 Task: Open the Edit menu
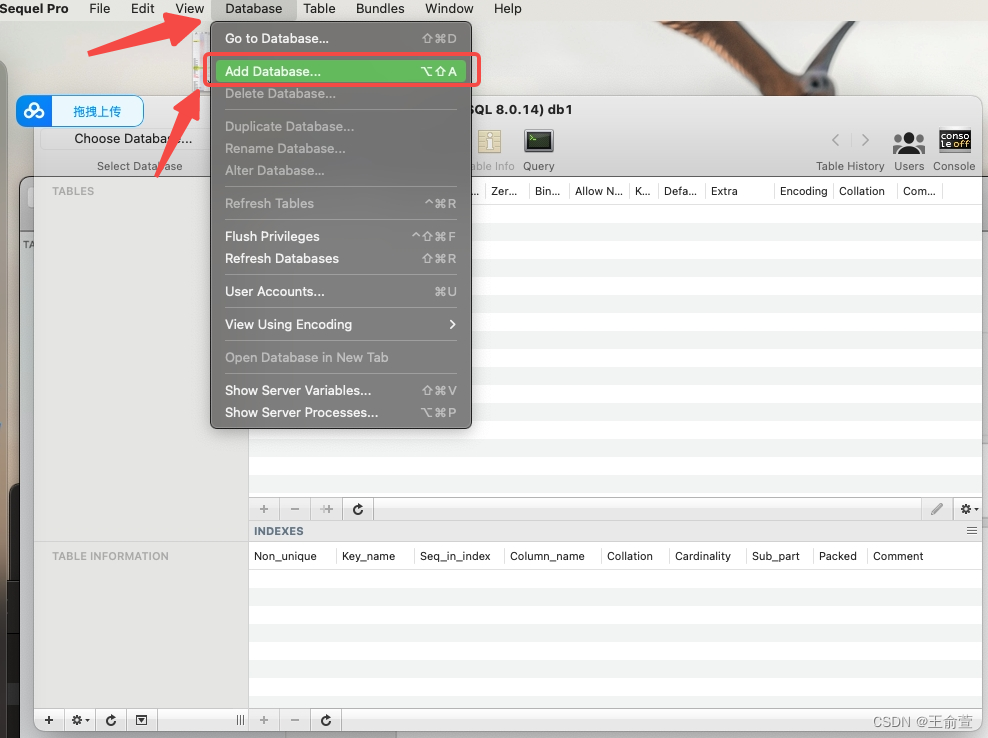[x=142, y=9]
